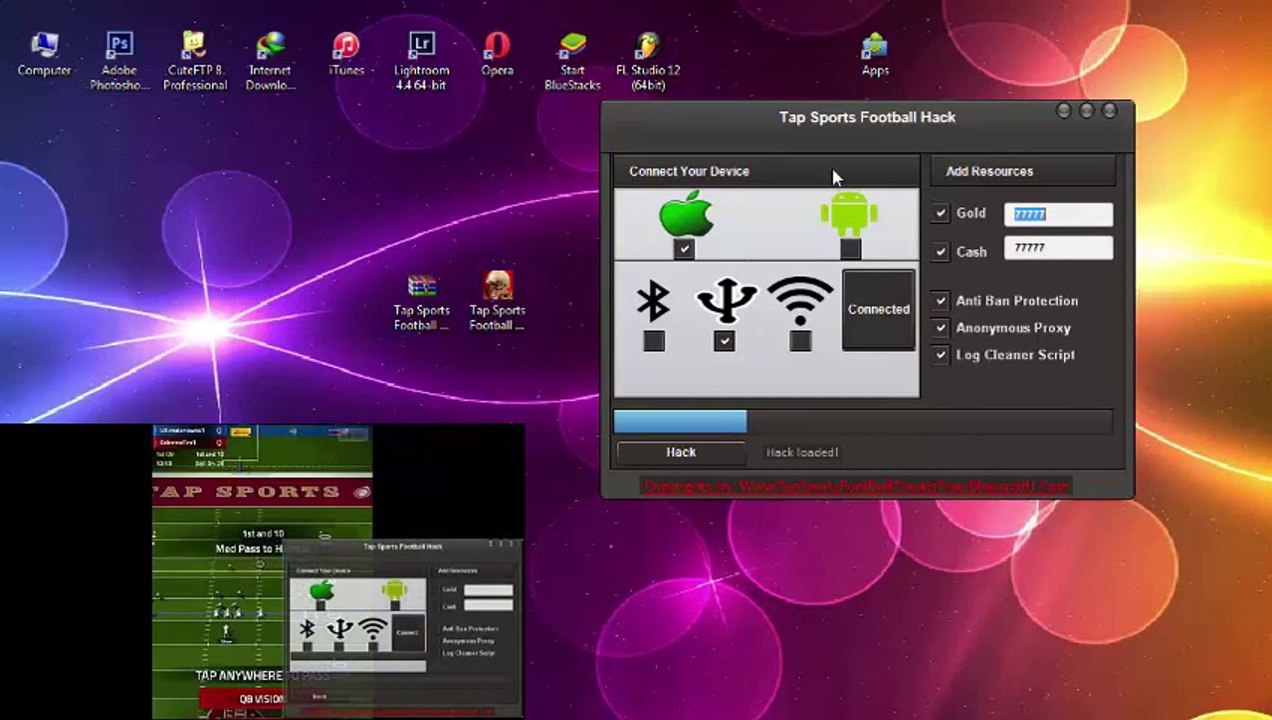Click the Connected button
This screenshot has width=1272, height=720.
879,310
